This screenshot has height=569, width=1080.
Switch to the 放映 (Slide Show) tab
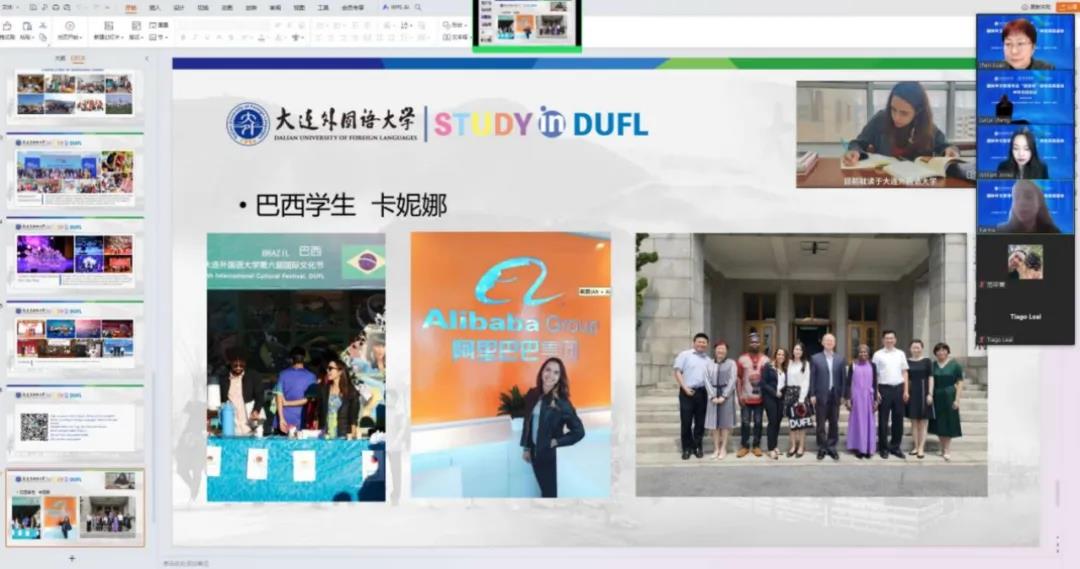(x=251, y=8)
